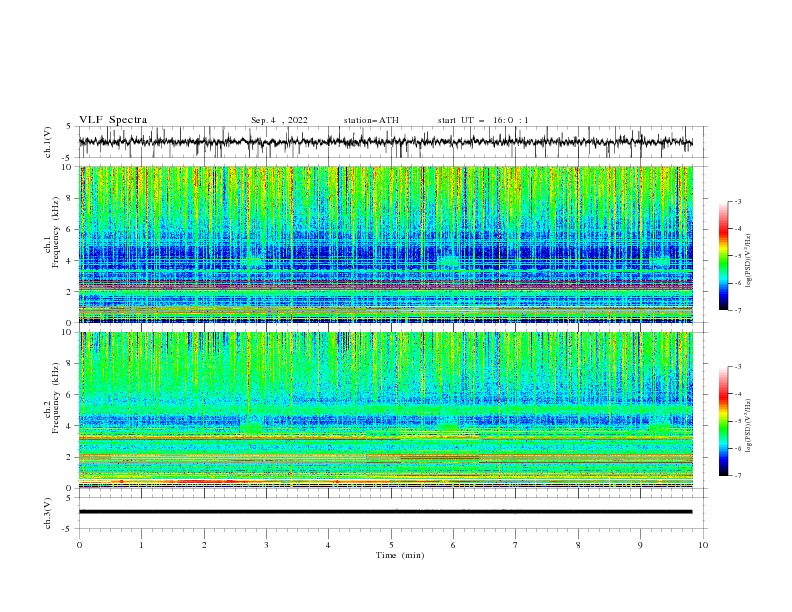This screenshot has width=792, height=612.
Task: Click time axis tick label "9"
Action: 640,545
